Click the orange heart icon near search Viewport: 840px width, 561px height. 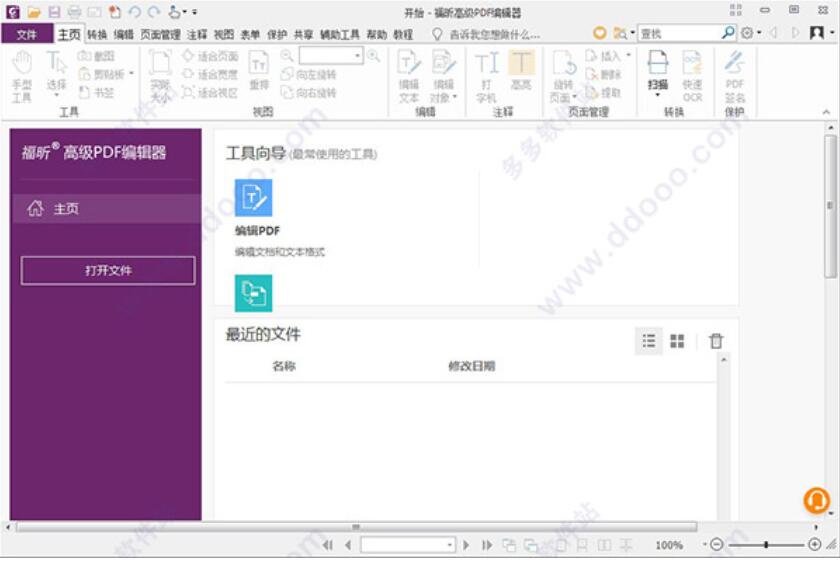(599, 33)
